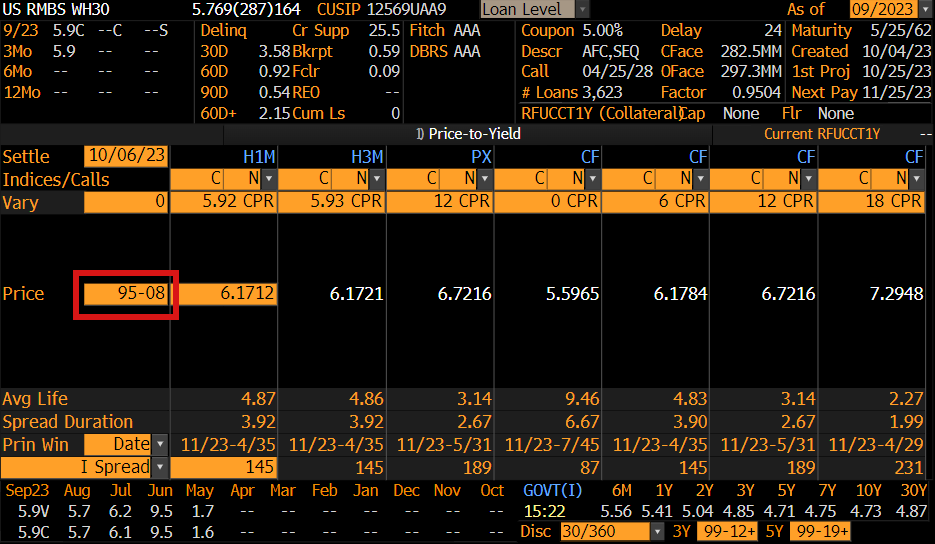Click the 6.1712 yield field

224,293
